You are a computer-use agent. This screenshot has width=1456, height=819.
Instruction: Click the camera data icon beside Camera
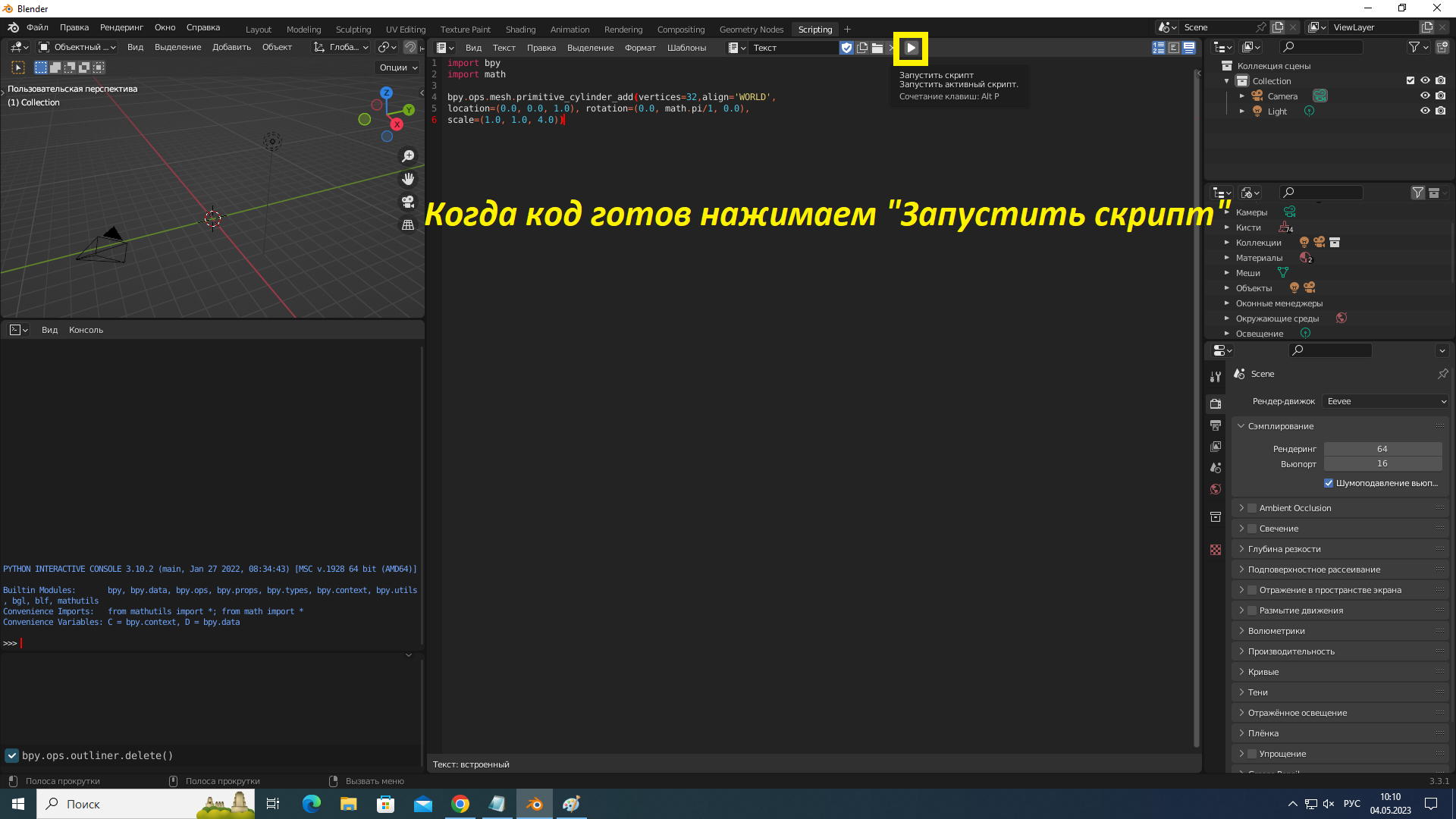[1320, 96]
